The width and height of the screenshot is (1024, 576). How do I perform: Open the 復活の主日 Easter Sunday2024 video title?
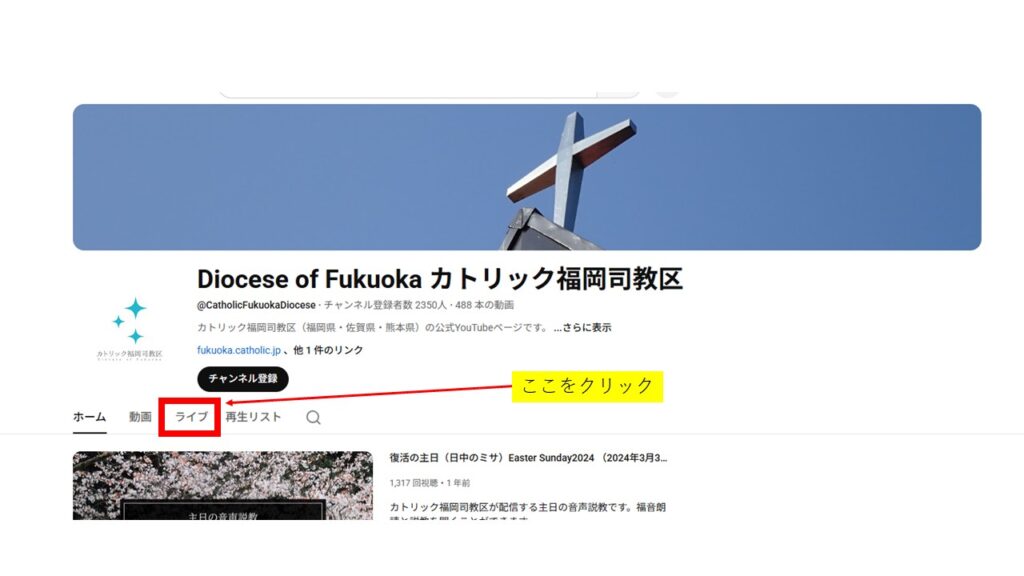[x=528, y=458]
